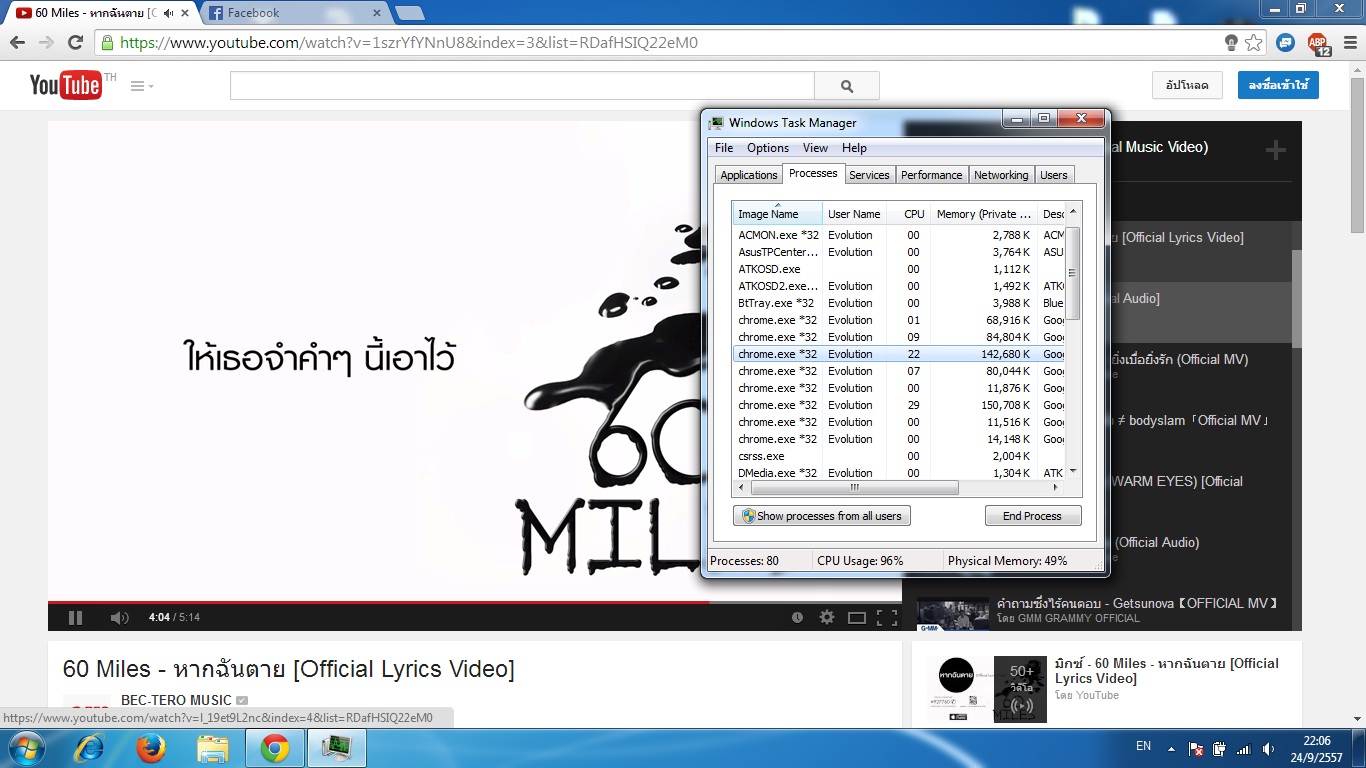Go back with Chrome's back arrow
The height and width of the screenshot is (768, 1366).
pyautogui.click(x=17, y=43)
